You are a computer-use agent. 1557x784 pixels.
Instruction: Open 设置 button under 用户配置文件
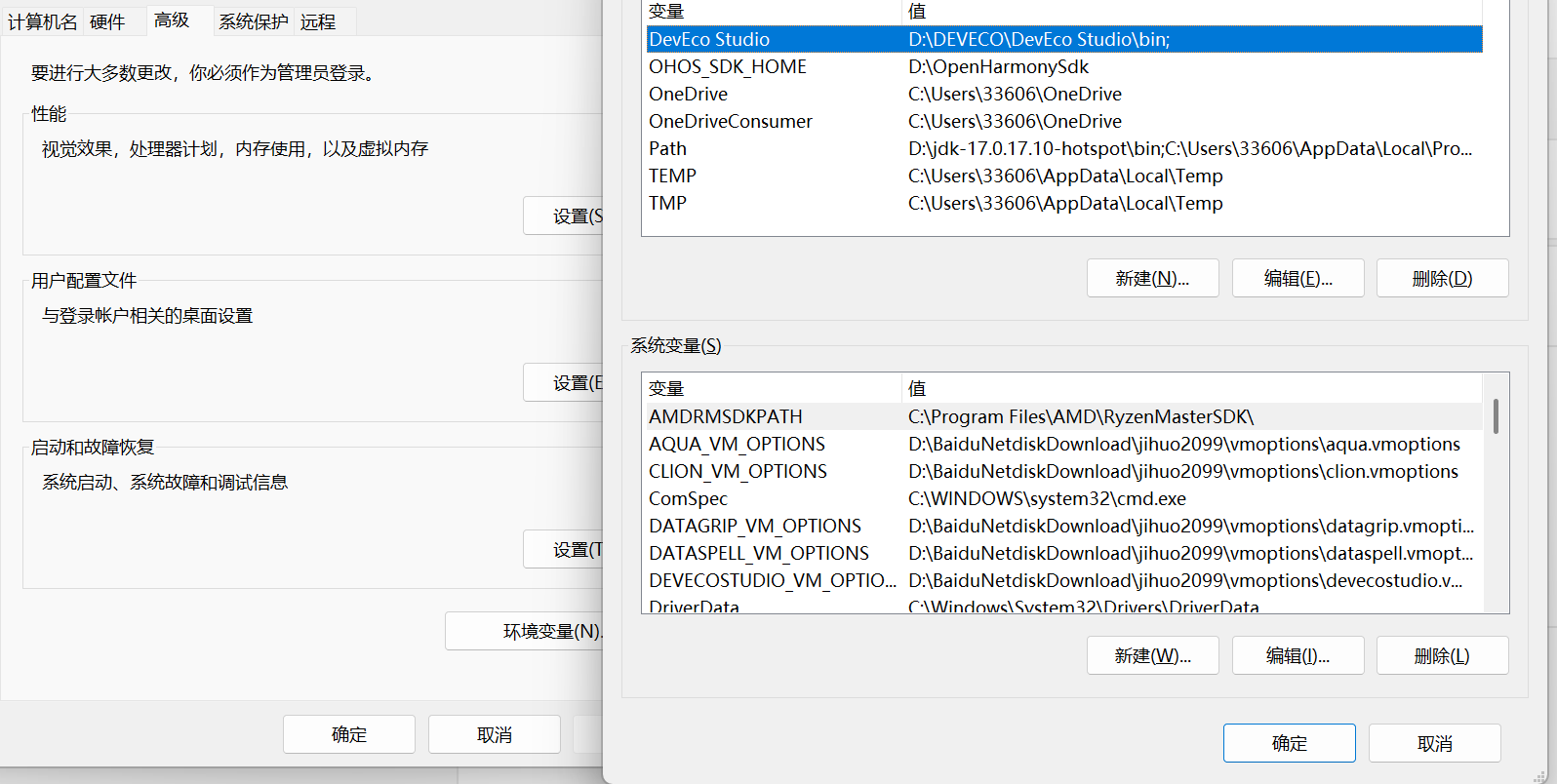[x=564, y=382]
